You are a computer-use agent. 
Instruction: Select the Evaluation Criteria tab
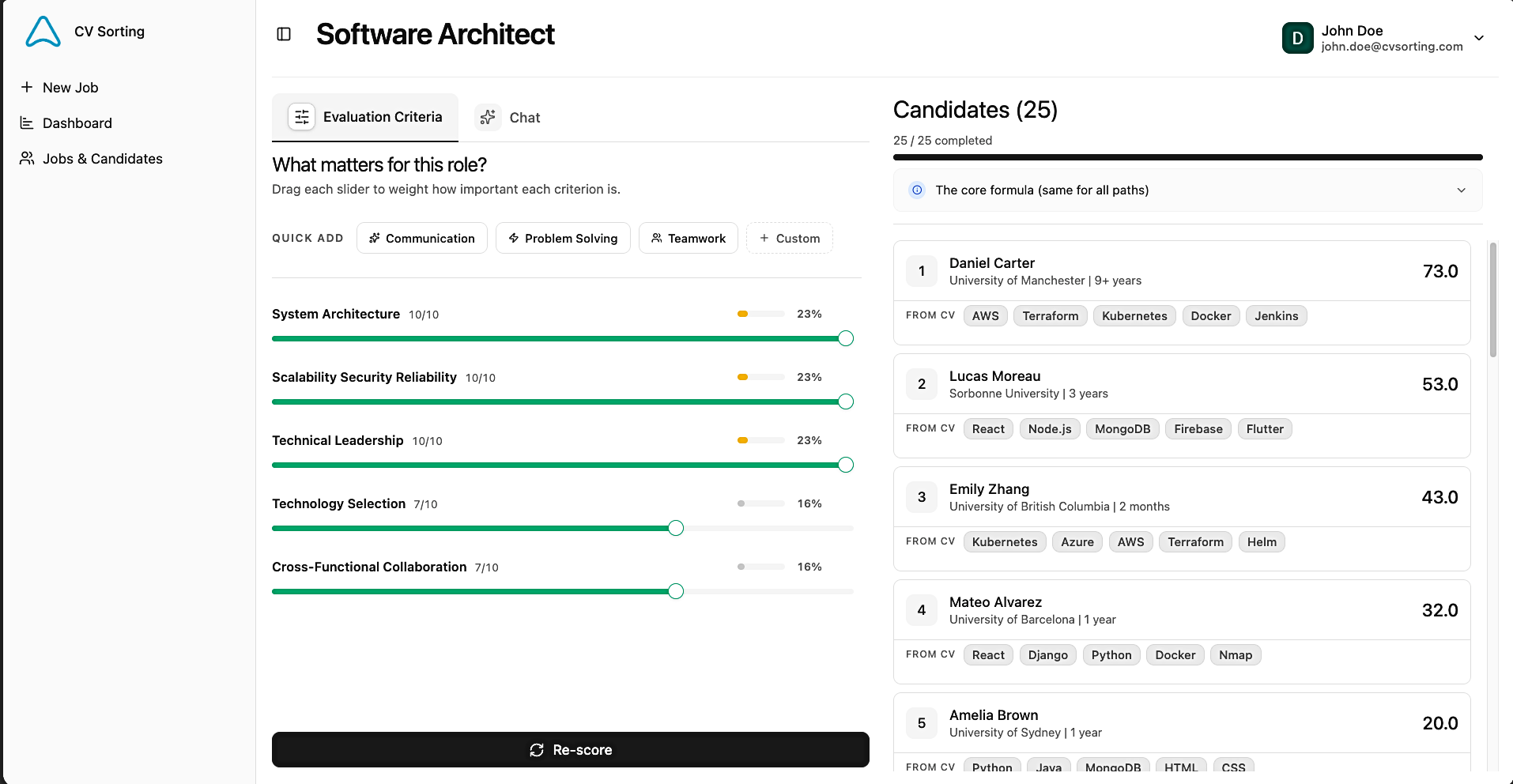pyautogui.click(x=383, y=116)
